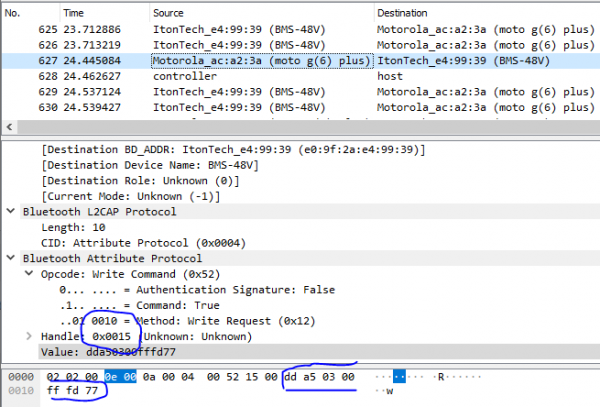Click the Source column header
The height and width of the screenshot is (407, 600).
[x=262, y=13]
